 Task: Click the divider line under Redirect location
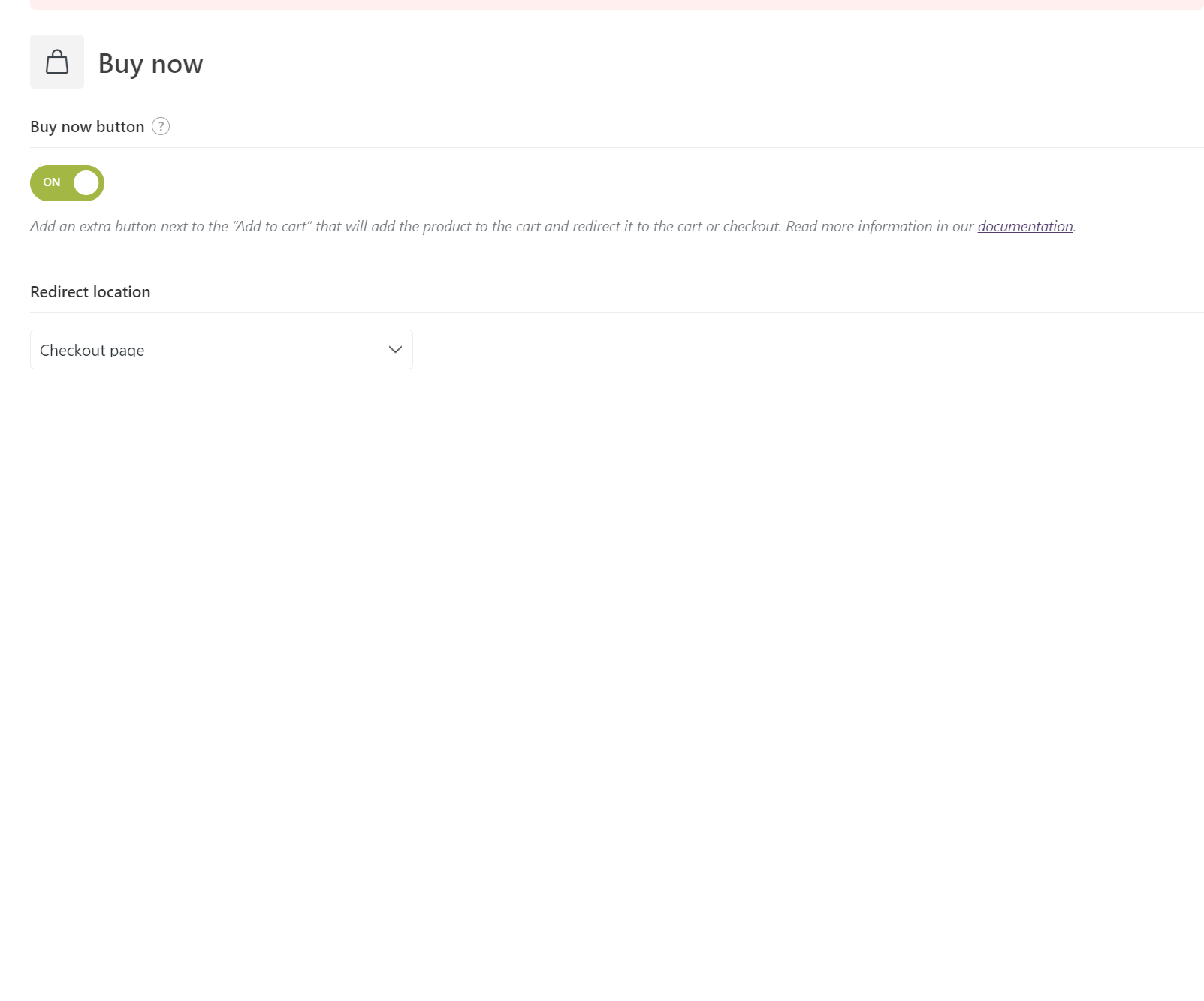point(617,312)
